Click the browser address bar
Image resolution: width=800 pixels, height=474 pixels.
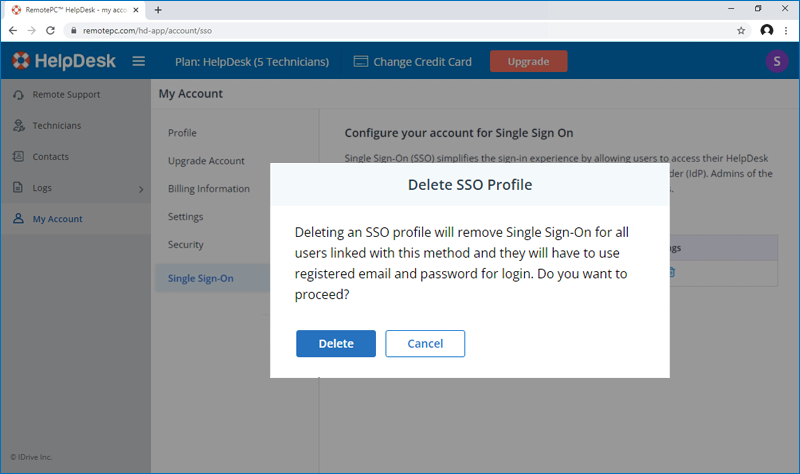pyautogui.click(x=400, y=31)
